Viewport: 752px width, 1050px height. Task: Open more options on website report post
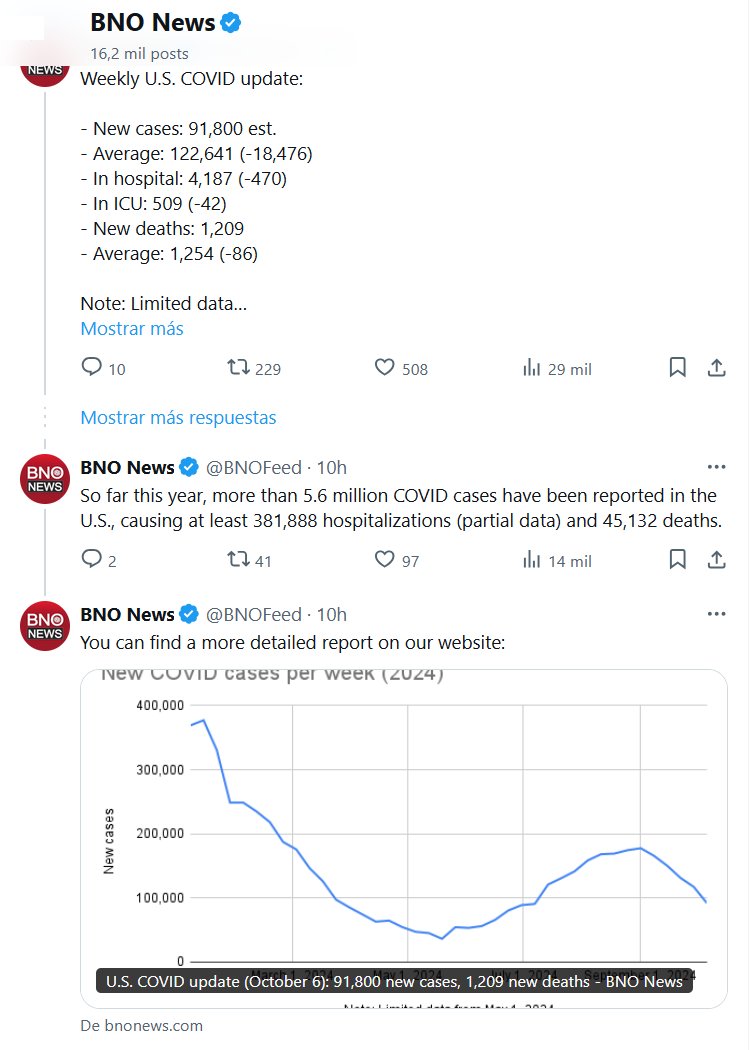pyautogui.click(x=716, y=614)
